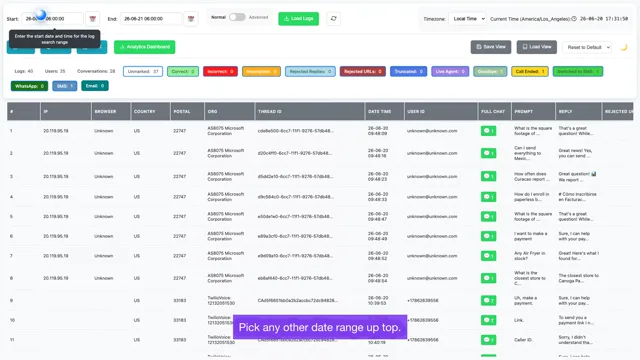Open full chat for row 5
640x360 pixels.
489,216
